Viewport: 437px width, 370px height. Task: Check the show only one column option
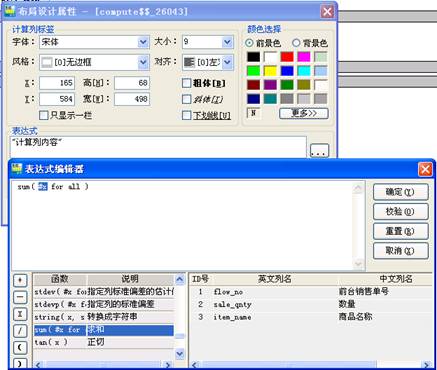pos(44,115)
